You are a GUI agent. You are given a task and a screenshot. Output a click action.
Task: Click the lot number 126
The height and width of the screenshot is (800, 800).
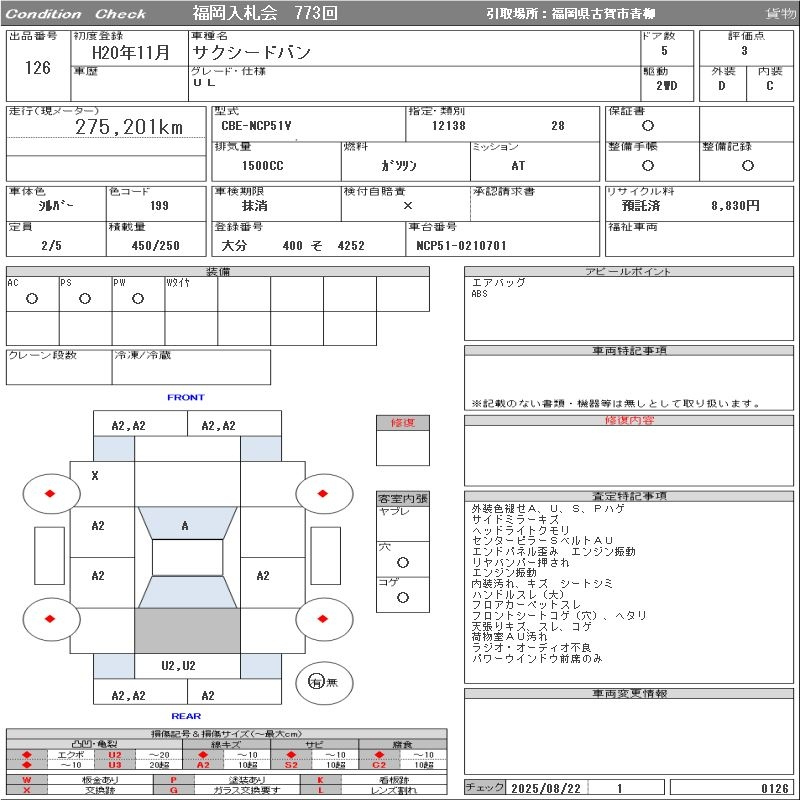coord(38,67)
